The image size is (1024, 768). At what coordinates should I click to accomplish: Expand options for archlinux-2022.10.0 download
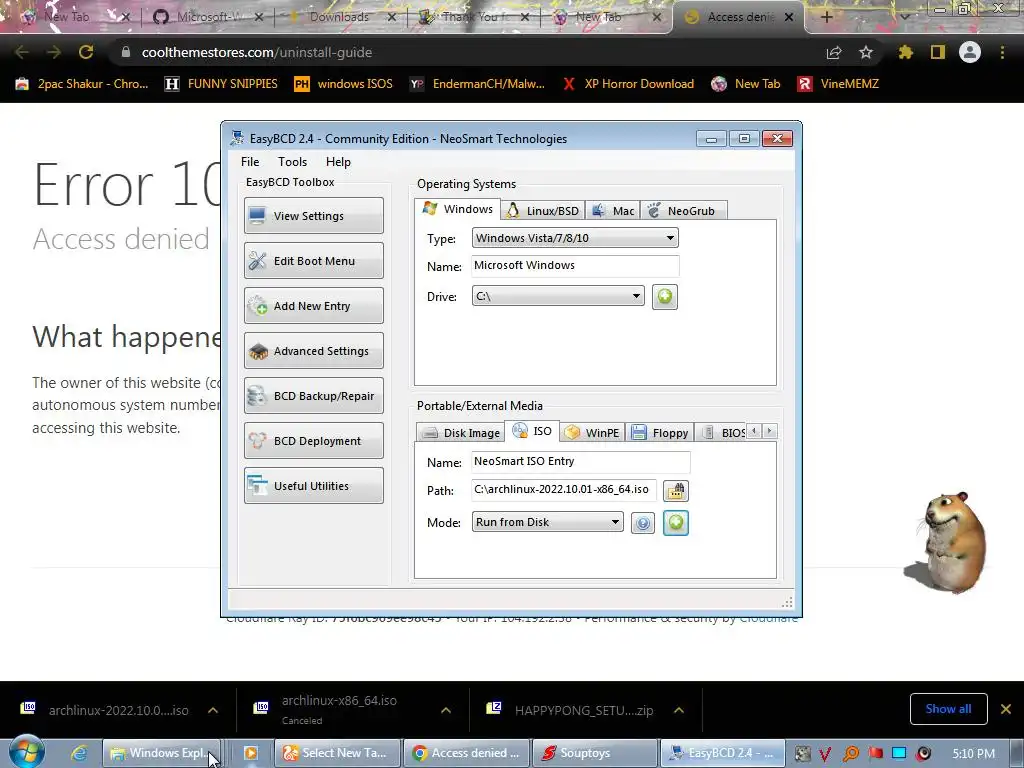coord(213,710)
